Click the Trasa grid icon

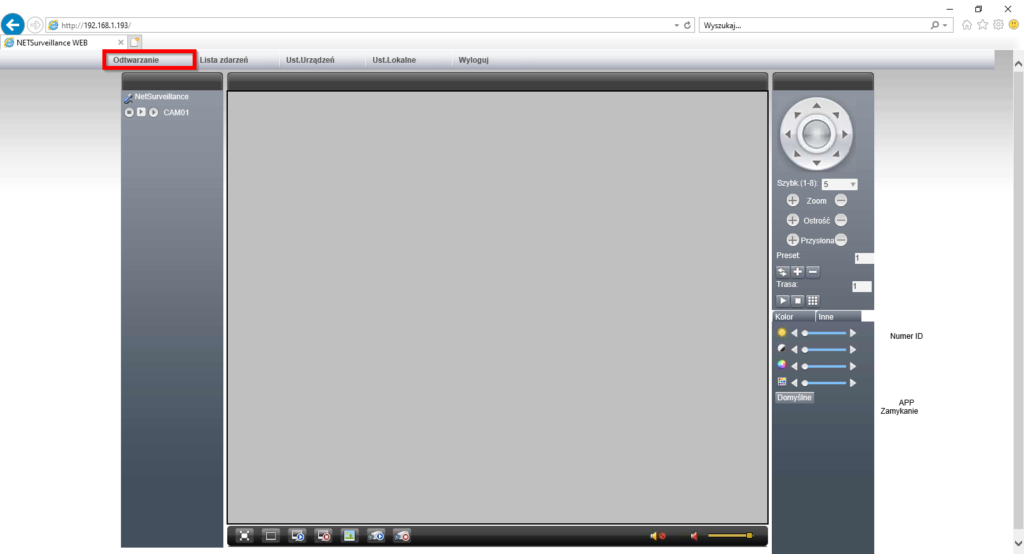(813, 300)
